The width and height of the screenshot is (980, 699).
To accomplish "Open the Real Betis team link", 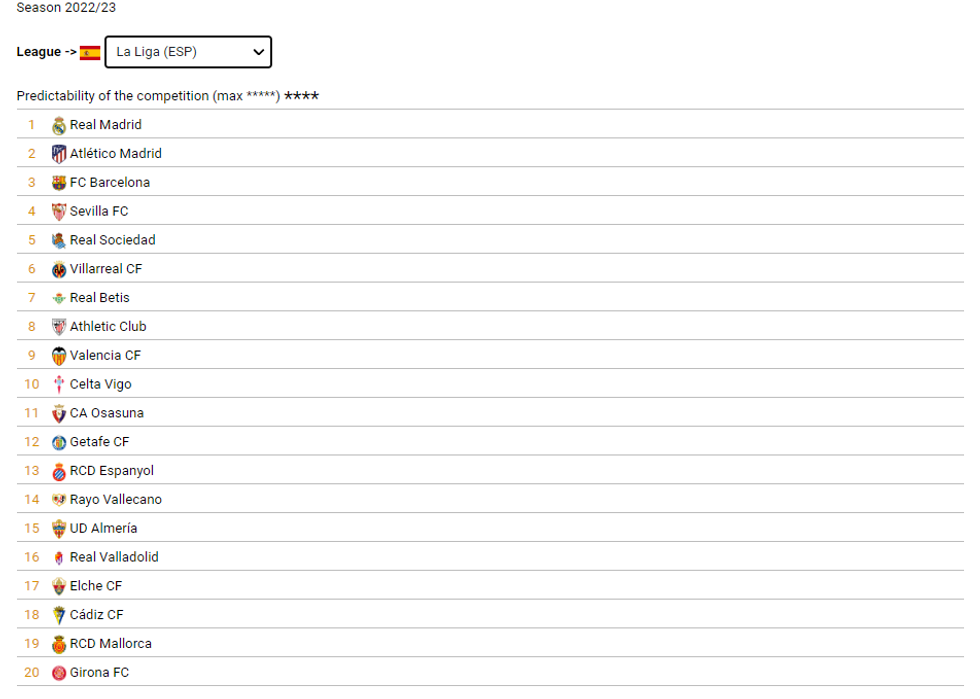I will [99, 298].
